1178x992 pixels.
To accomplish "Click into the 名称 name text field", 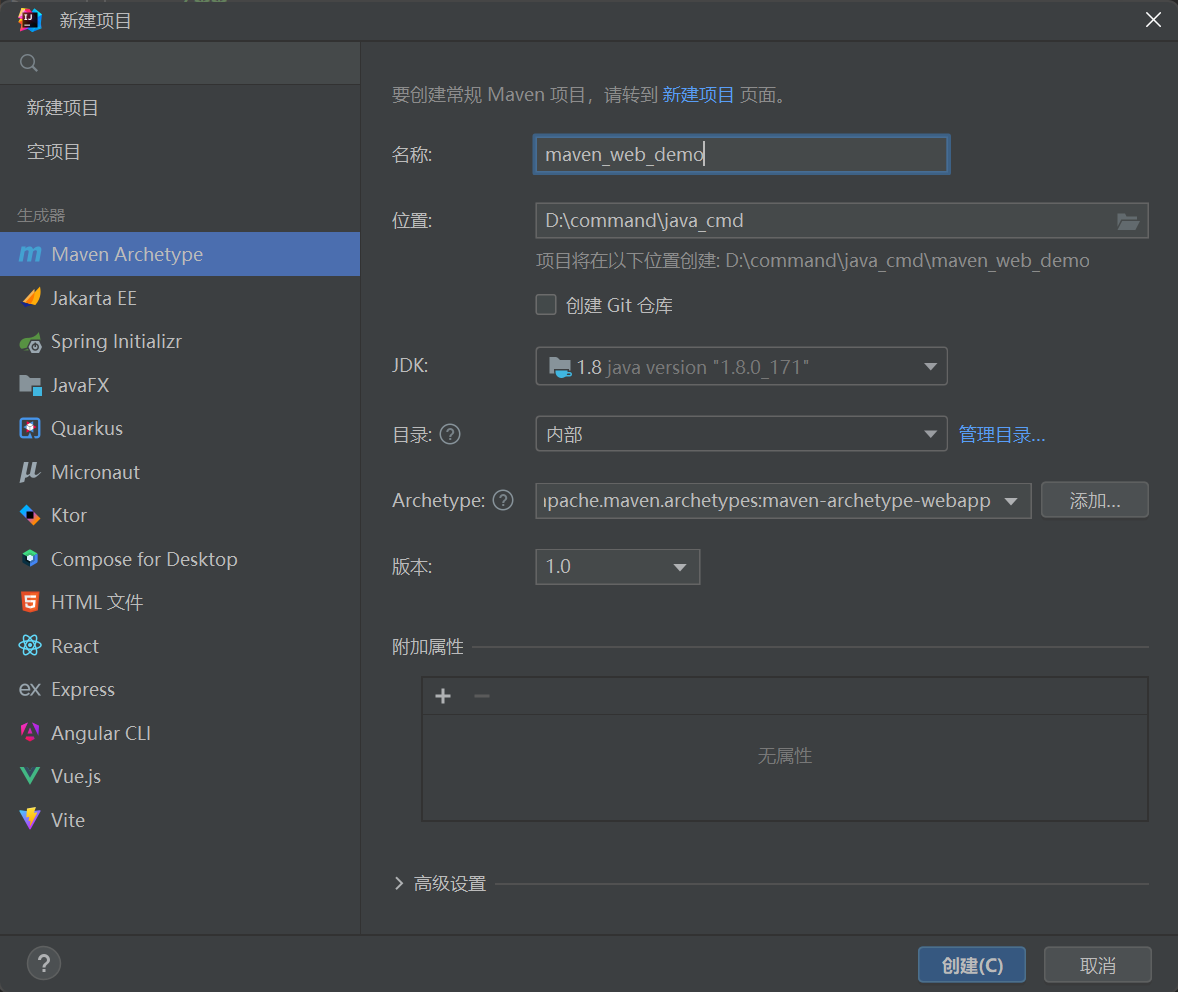I will tap(741, 155).
